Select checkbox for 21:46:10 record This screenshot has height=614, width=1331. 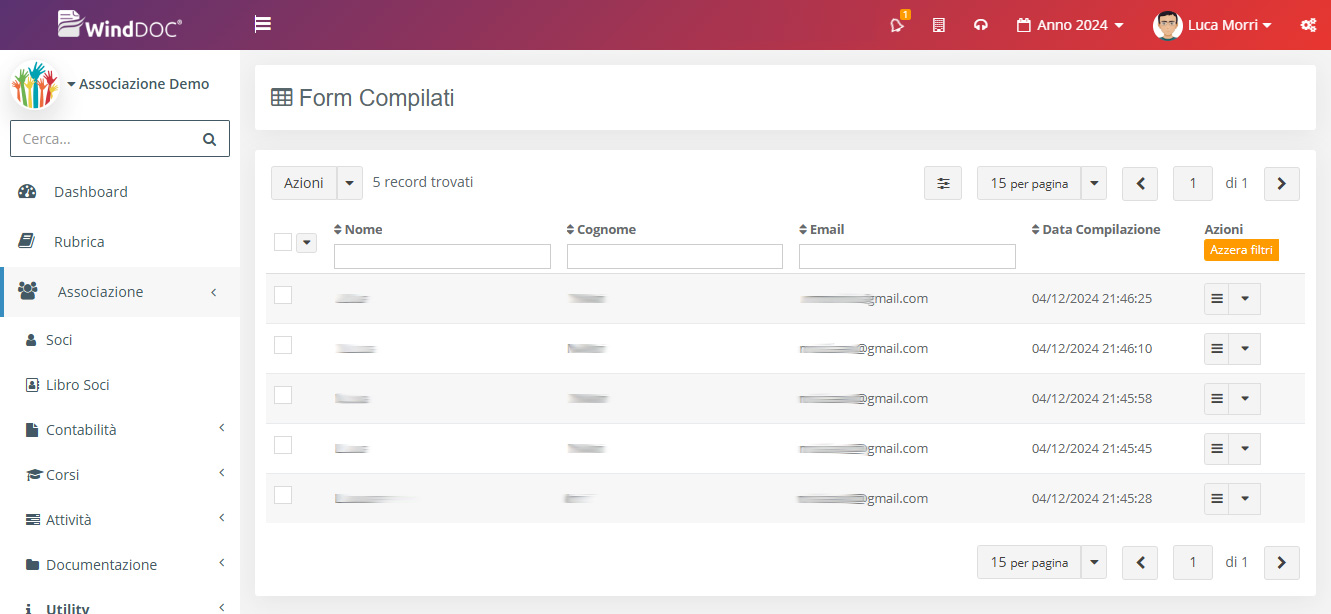pyautogui.click(x=283, y=345)
